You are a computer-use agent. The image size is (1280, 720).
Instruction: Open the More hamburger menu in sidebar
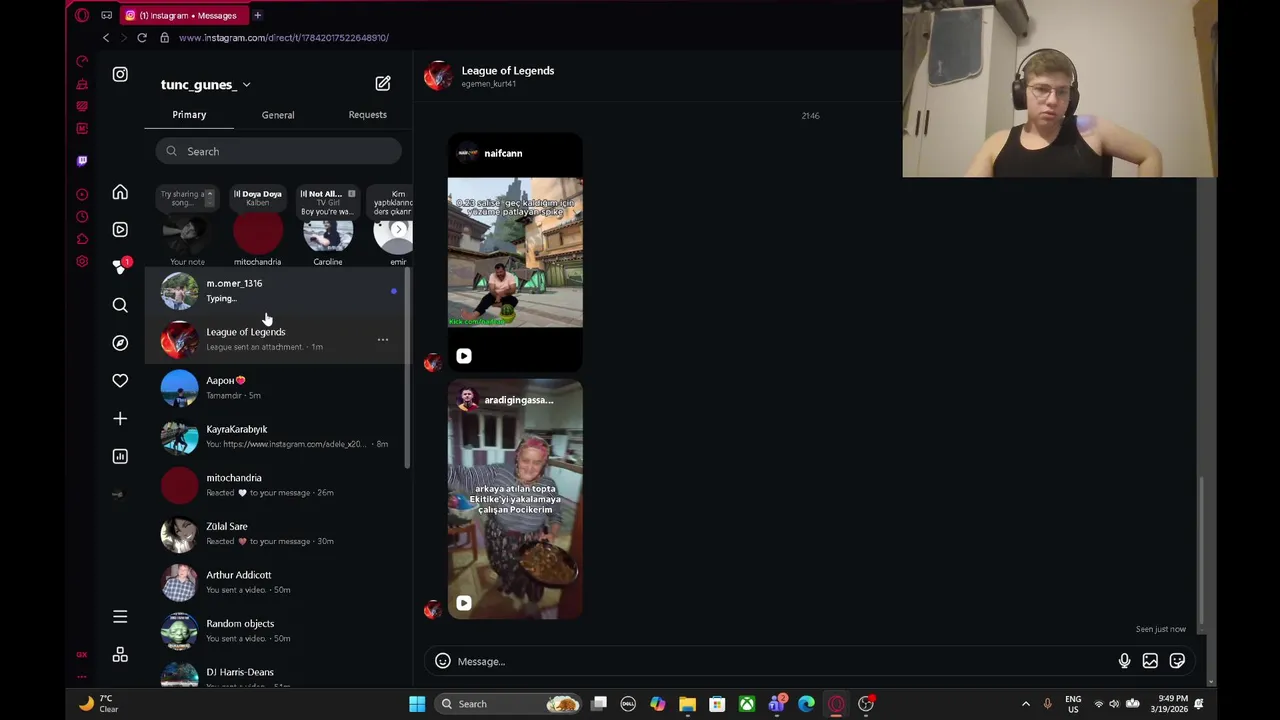(x=120, y=617)
